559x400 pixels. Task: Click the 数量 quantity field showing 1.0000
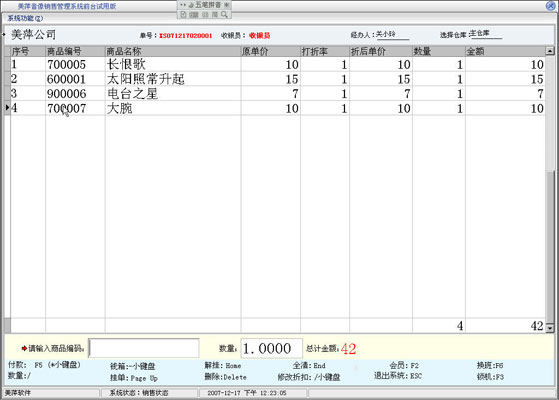272,348
